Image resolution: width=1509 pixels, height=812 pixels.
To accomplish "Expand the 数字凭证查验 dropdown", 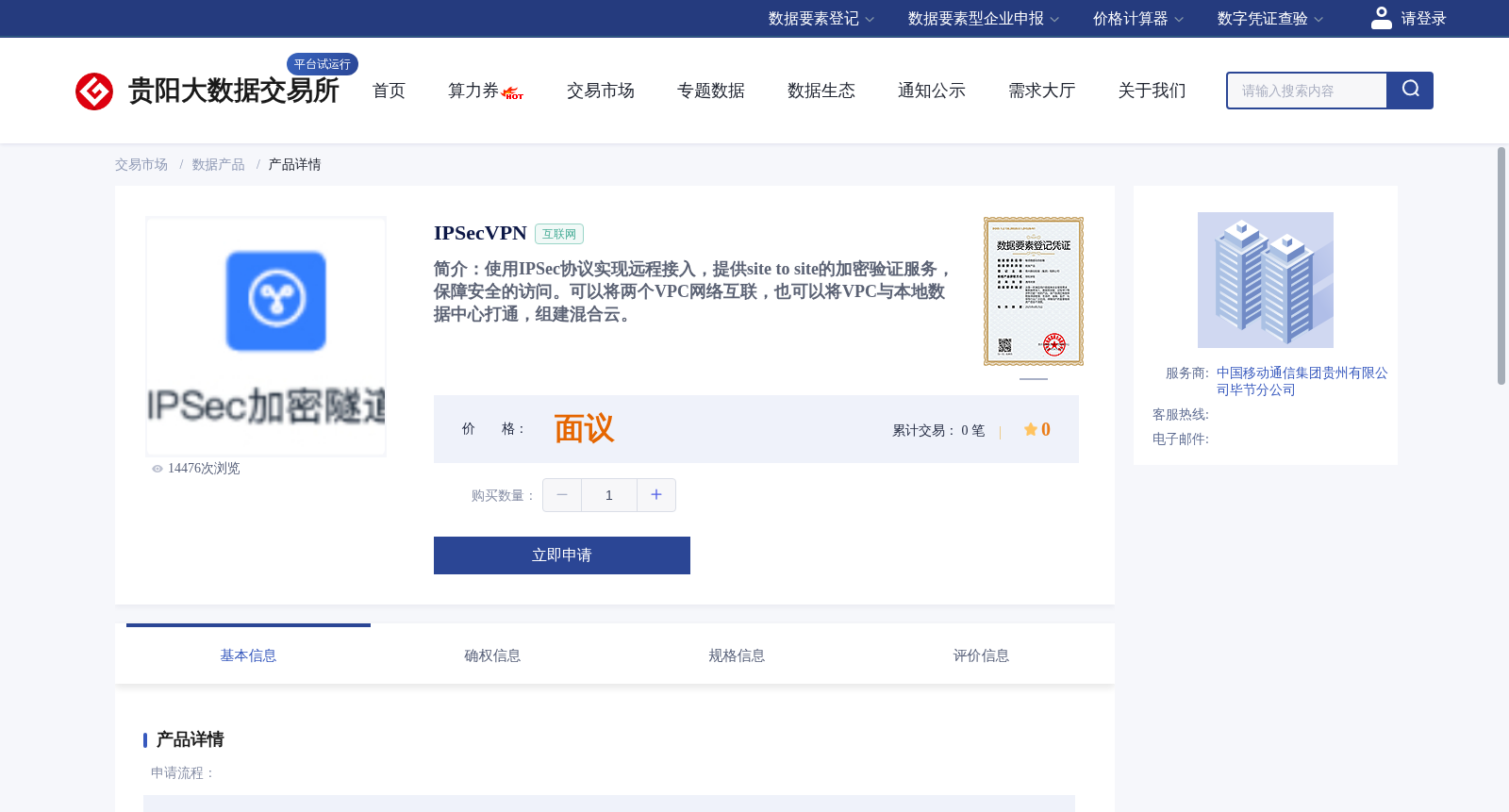I will [1270, 19].
